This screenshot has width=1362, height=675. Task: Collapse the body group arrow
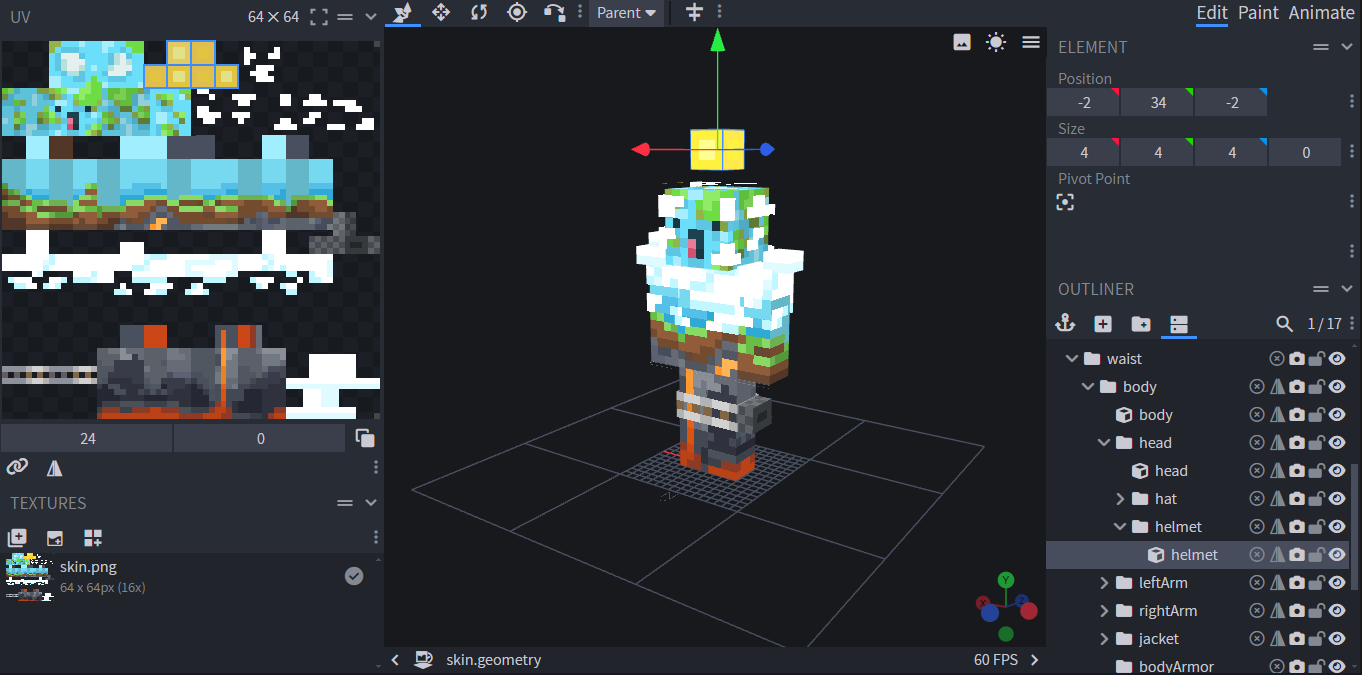point(1088,387)
